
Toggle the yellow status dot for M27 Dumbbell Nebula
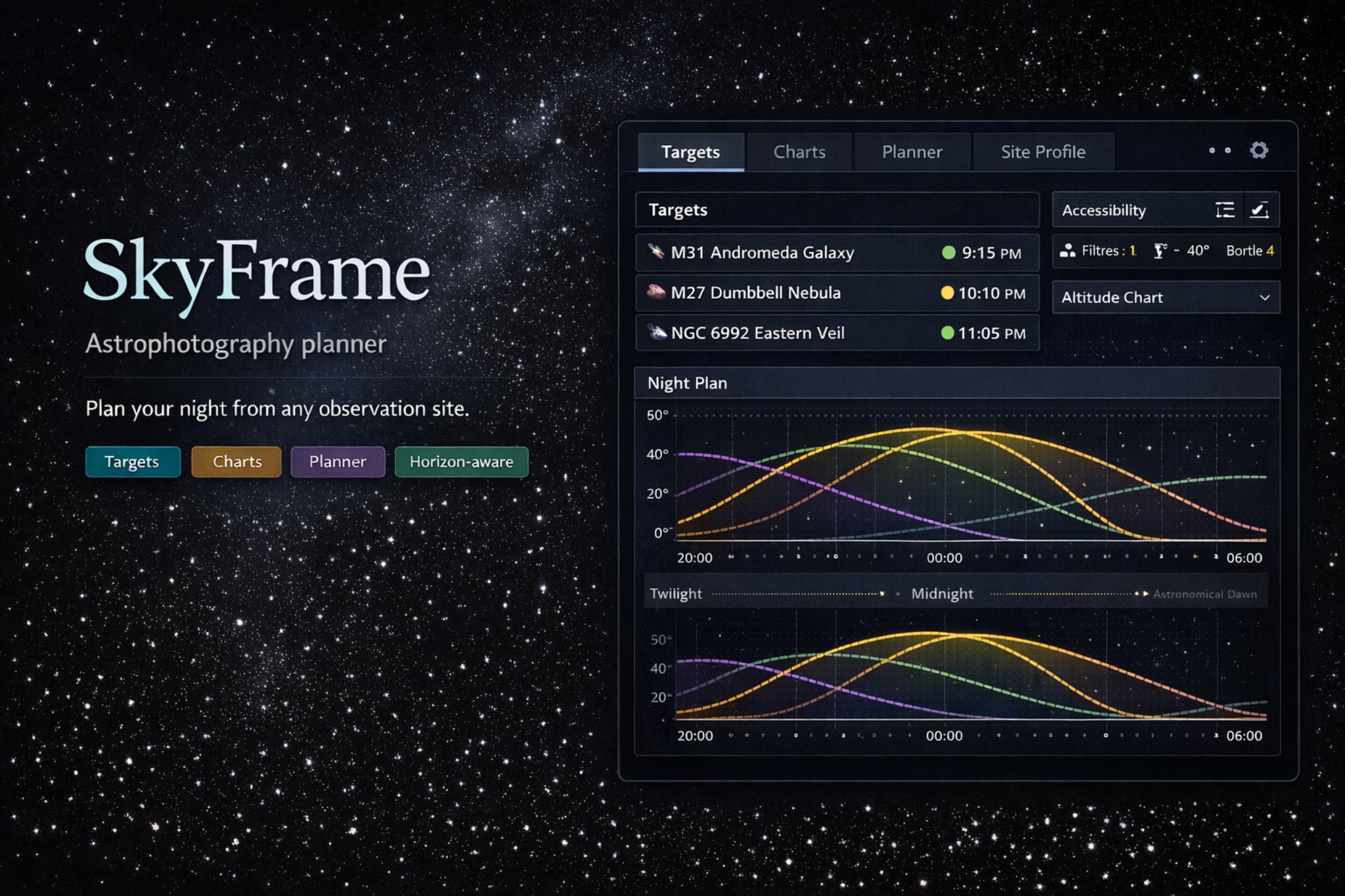tap(946, 293)
